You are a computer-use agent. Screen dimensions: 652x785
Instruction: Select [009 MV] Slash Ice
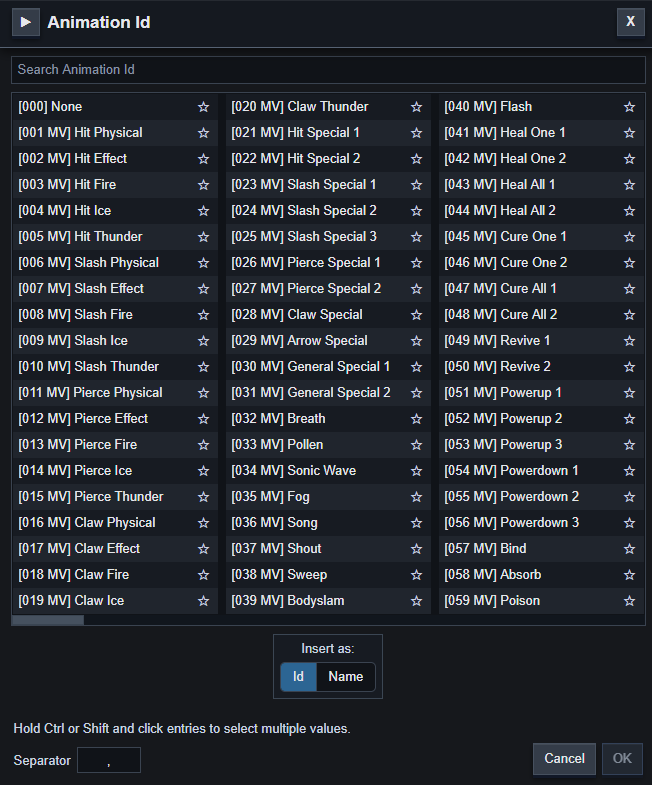[x=115, y=341]
